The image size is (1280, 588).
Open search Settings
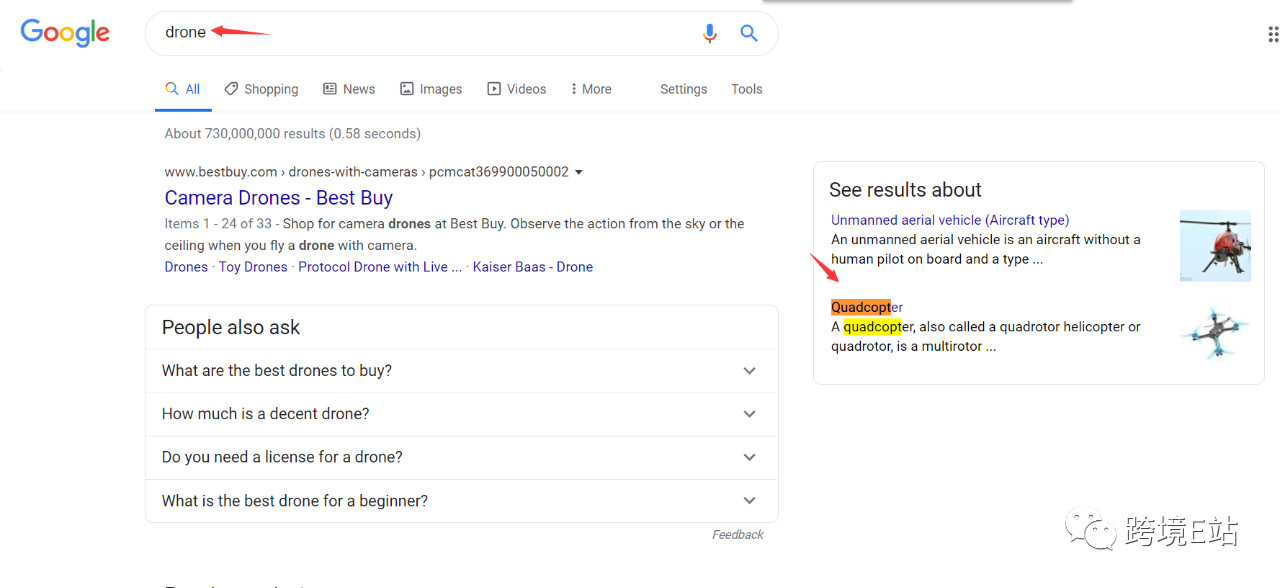tap(684, 89)
